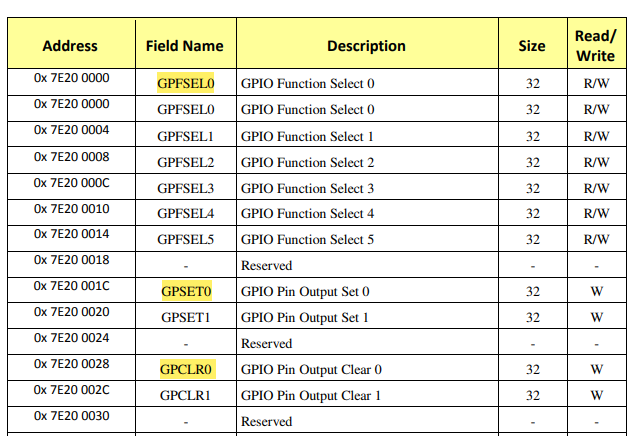Select the GPIO Pin Output Set 0 description
The image size is (642, 436).
[305, 291]
